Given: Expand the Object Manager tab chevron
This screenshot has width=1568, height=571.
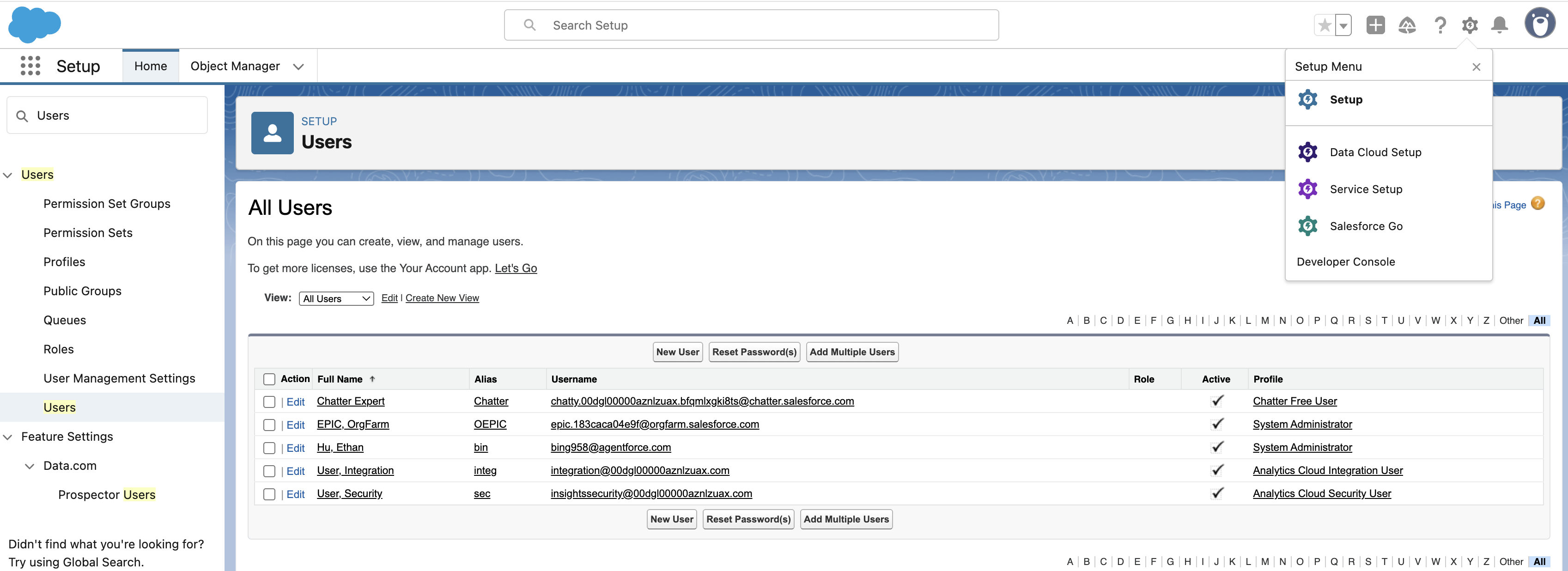Looking at the screenshot, I should [298, 67].
